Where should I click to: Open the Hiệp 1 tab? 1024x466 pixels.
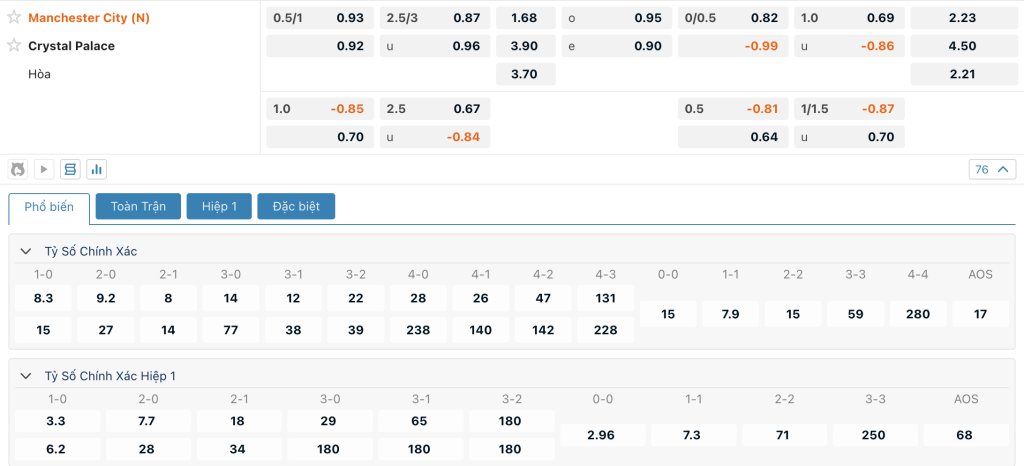[219, 206]
